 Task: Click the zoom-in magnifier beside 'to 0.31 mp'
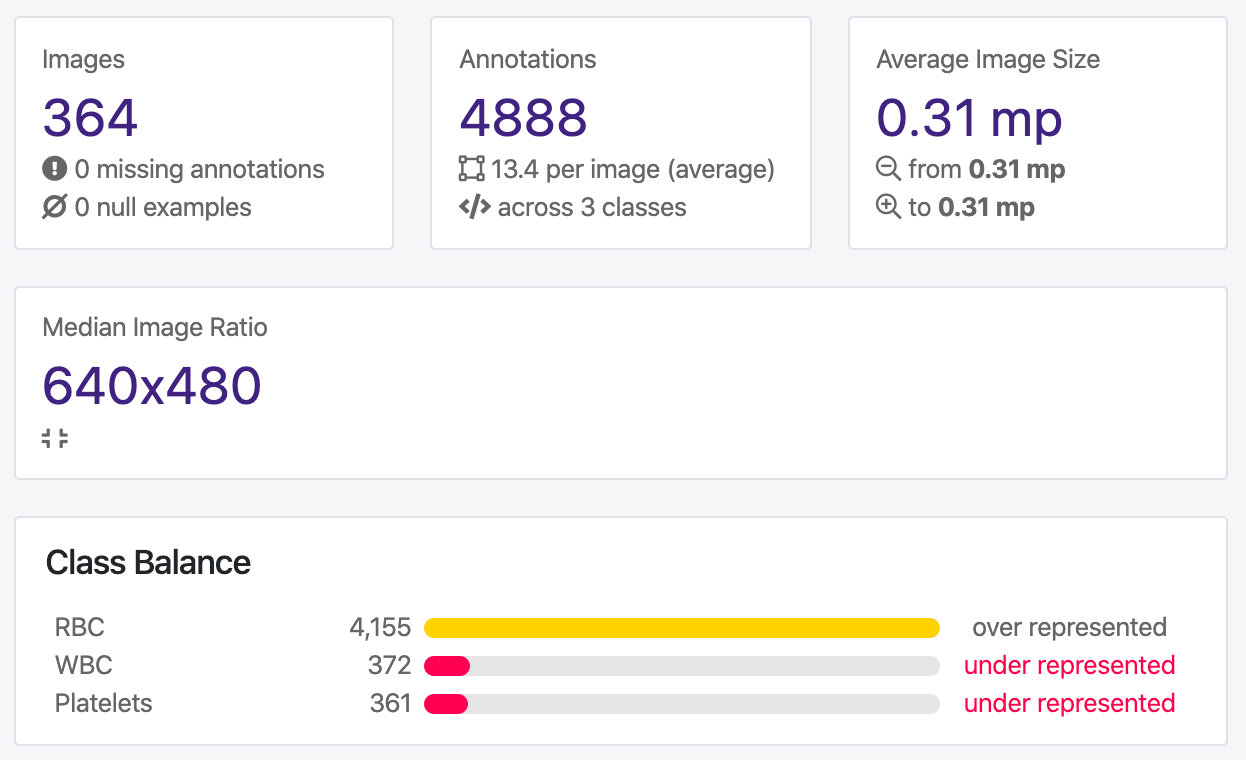(x=889, y=207)
